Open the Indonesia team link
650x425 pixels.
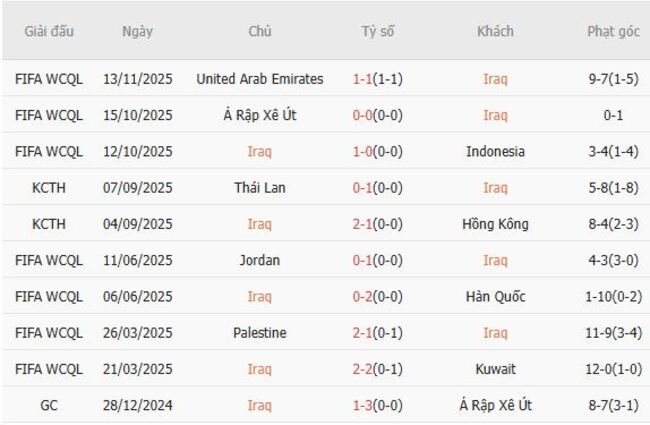(x=495, y=152)
